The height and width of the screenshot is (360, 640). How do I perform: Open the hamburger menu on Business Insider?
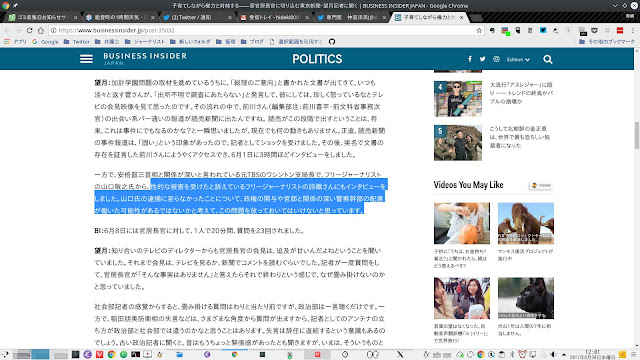coord(86,59)
